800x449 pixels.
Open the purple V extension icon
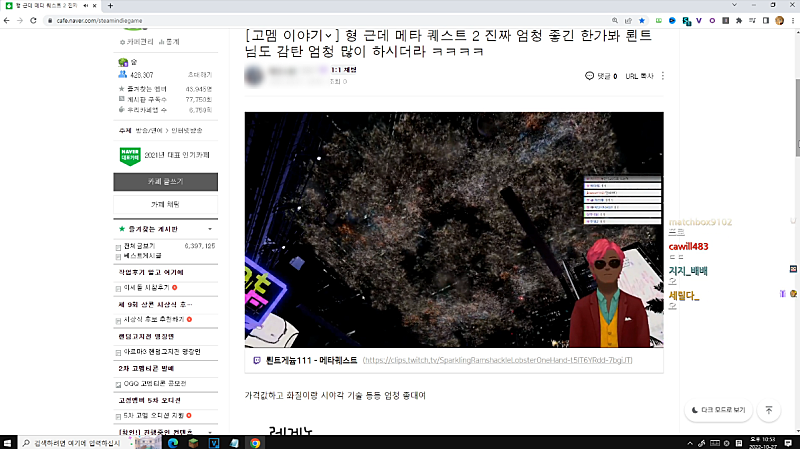point(698,20)
